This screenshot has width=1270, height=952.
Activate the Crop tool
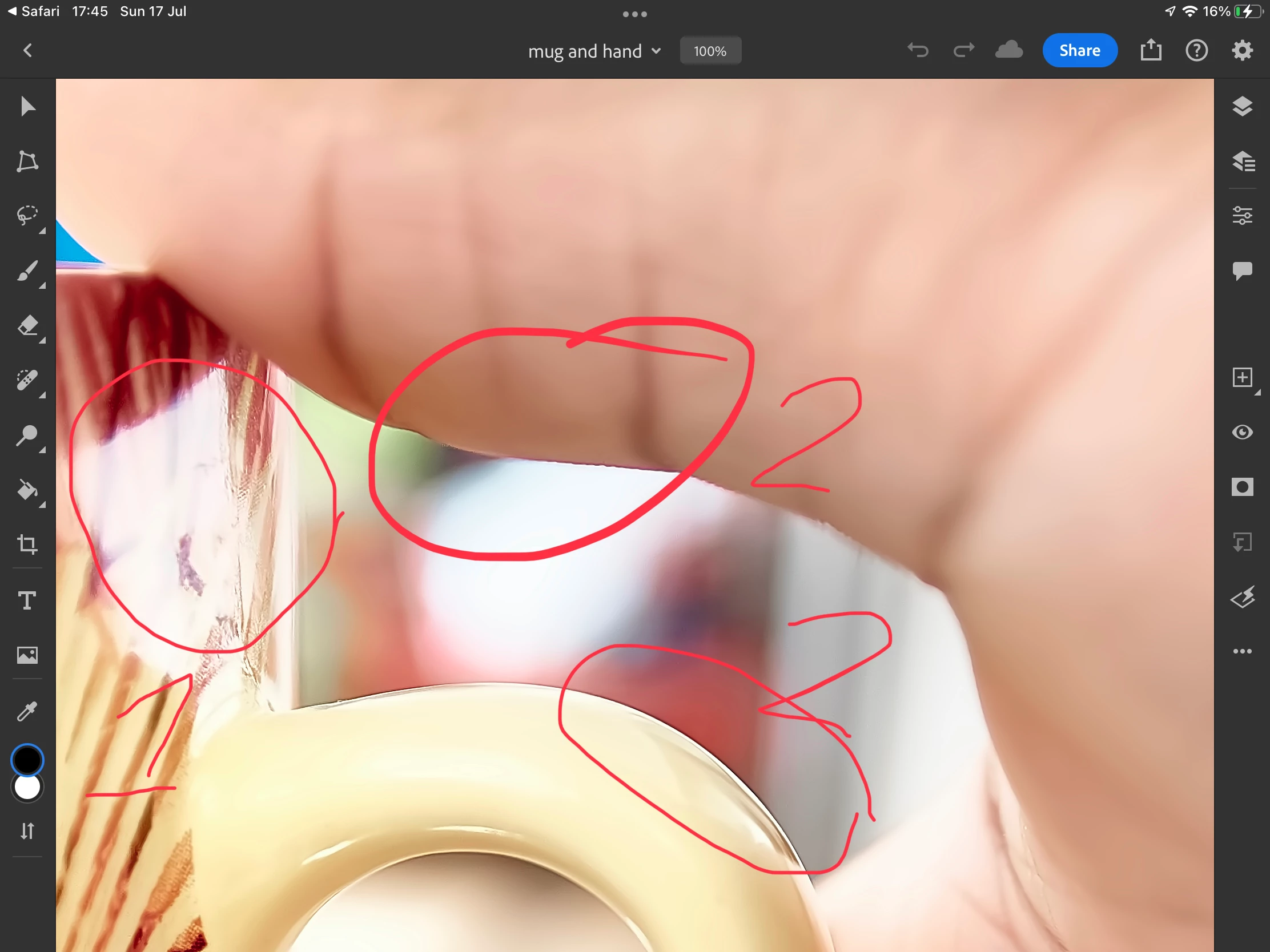click(27, 544)
